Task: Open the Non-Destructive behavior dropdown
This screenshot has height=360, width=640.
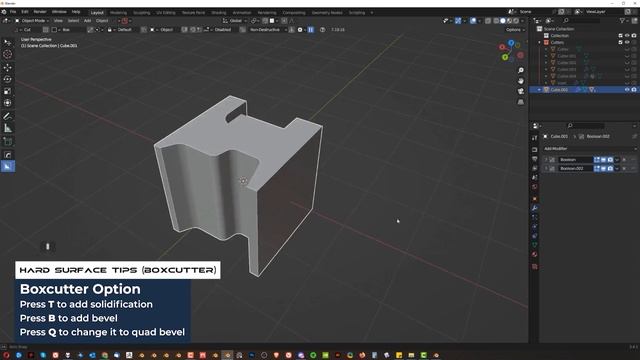Action: [267, 30]
